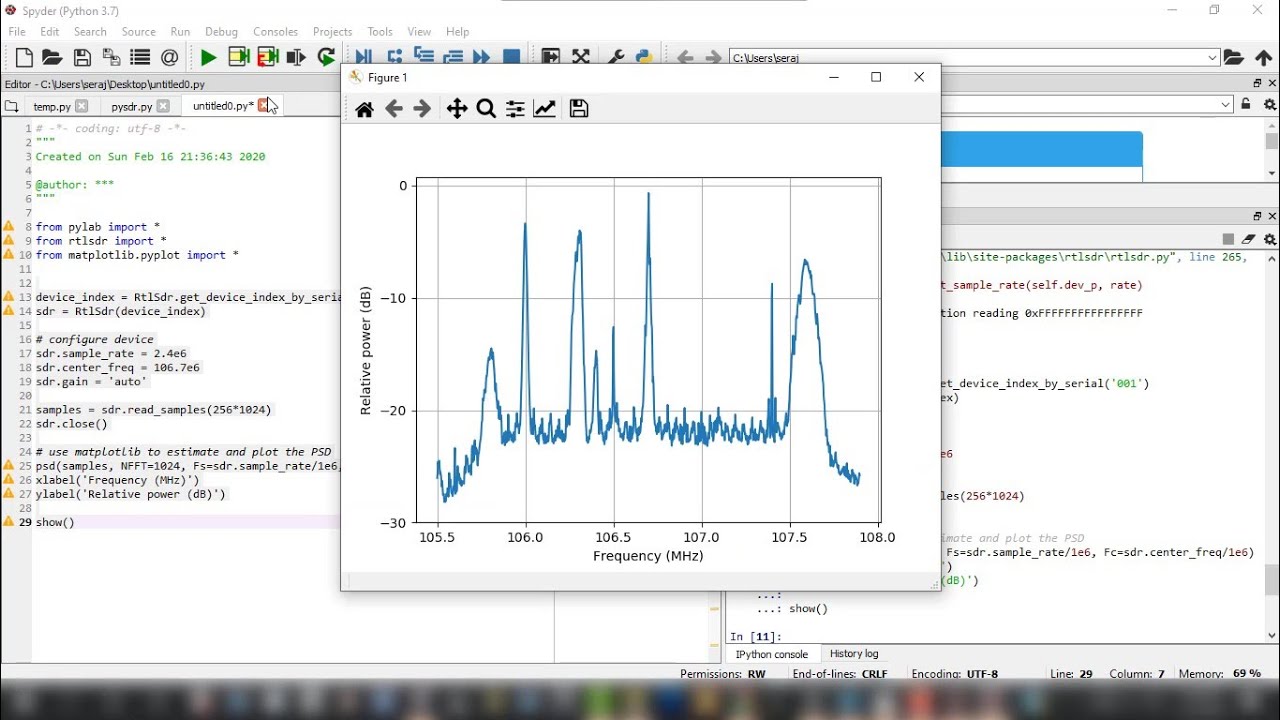Viewport: 1280px width, 720px height.
Task: Open the Source menu
Action: pyautogui.click(x=138, y=32)
